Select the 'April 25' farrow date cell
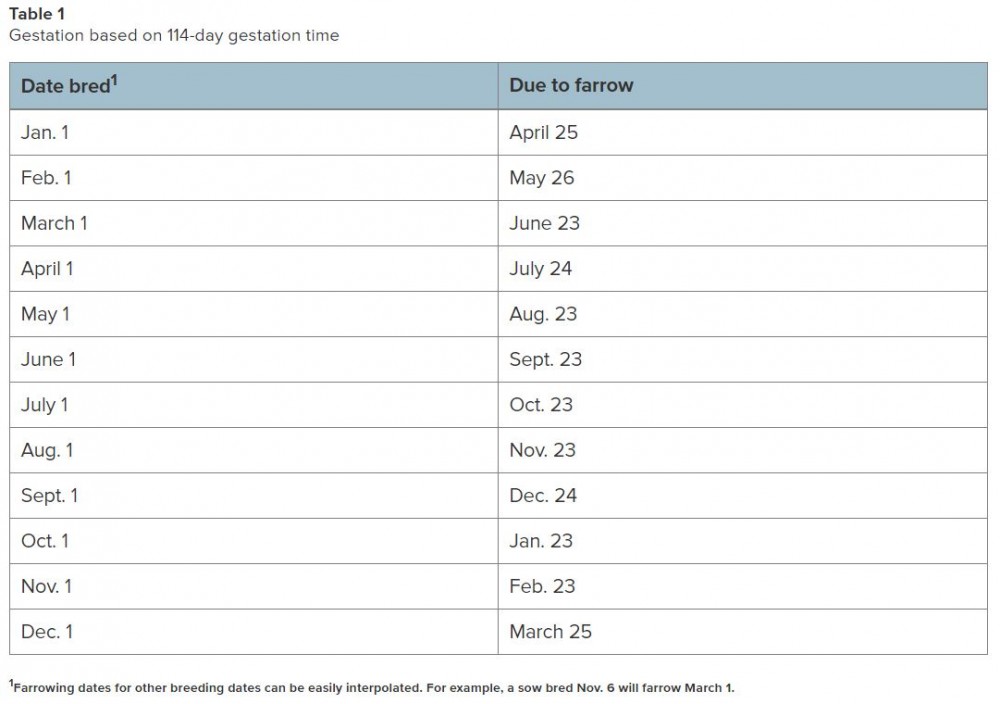The width and height of the screenshot is (1000, 704). click(x=742, y=133)
